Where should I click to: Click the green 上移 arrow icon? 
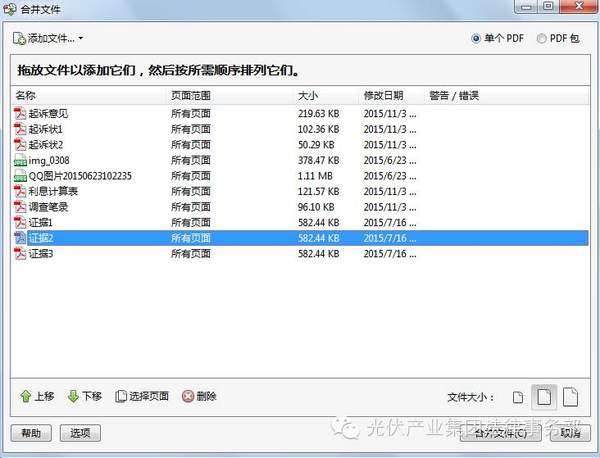(x=25, y=396)
